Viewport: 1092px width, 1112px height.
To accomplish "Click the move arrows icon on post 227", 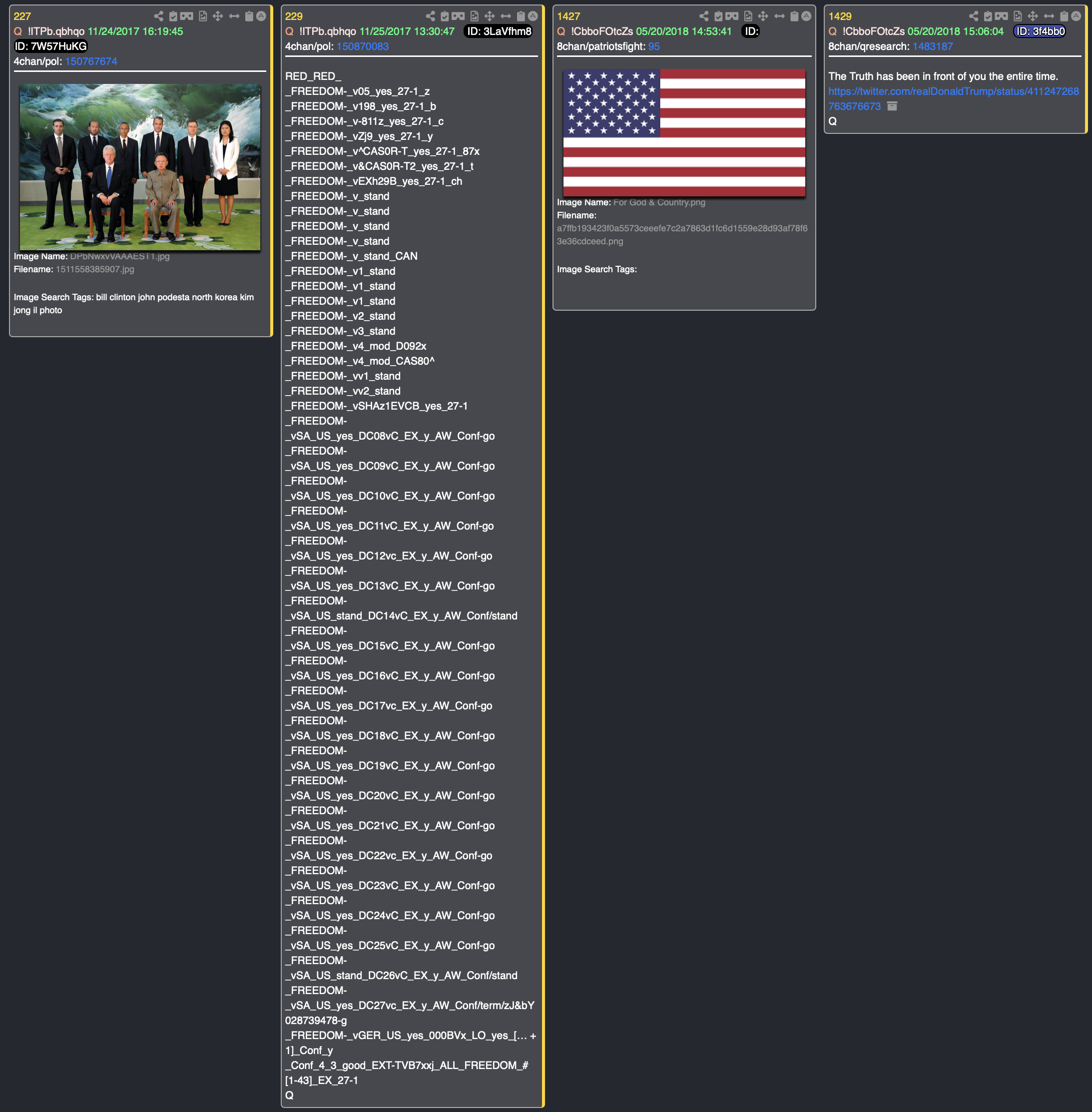I will (x=218, y=16).
